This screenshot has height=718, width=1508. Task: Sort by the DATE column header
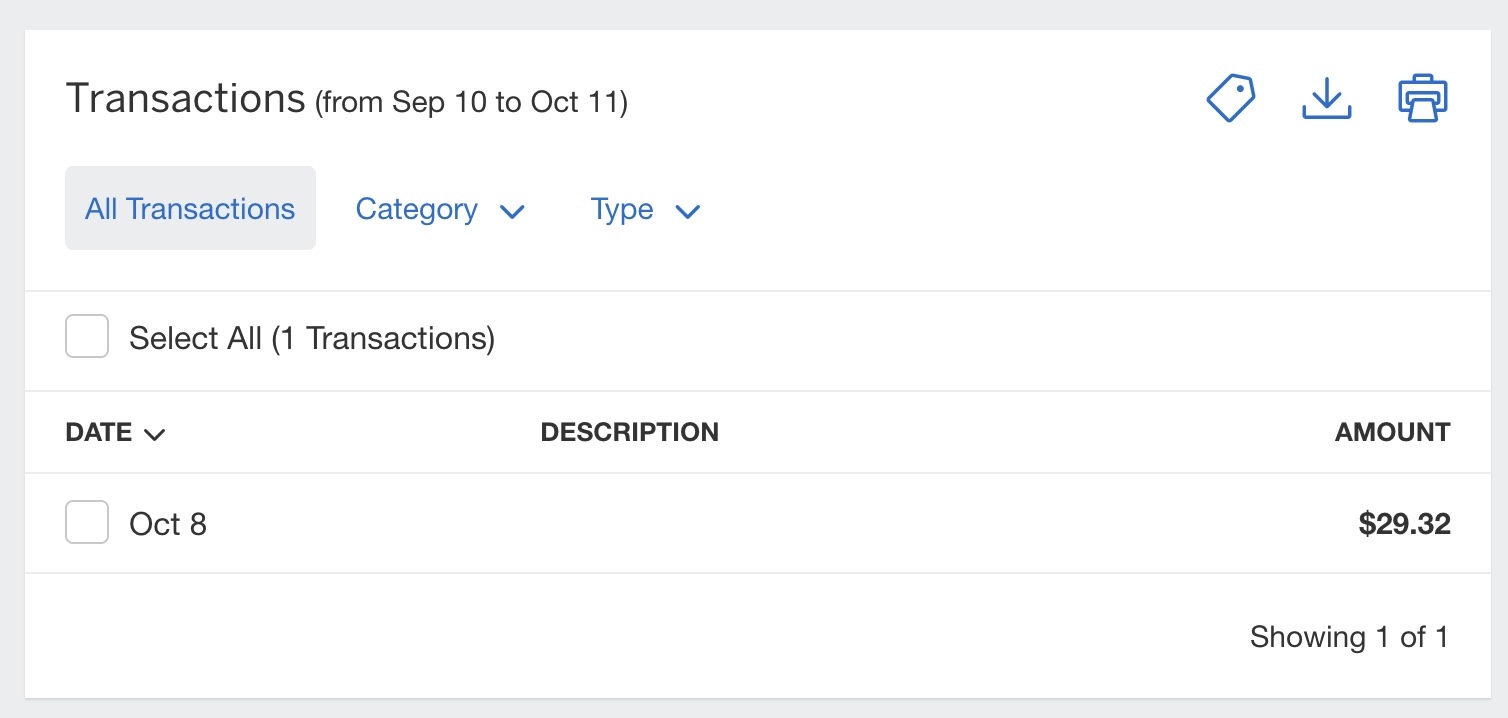(99, 432)
